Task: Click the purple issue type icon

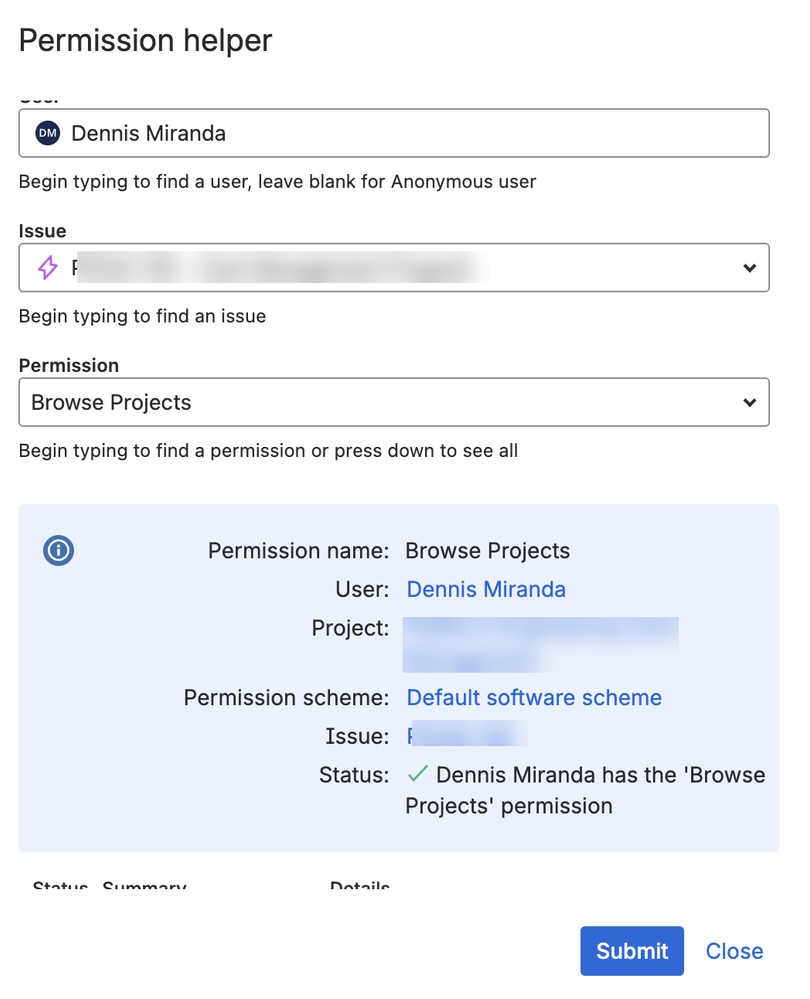Action: [x=45, y=267]
